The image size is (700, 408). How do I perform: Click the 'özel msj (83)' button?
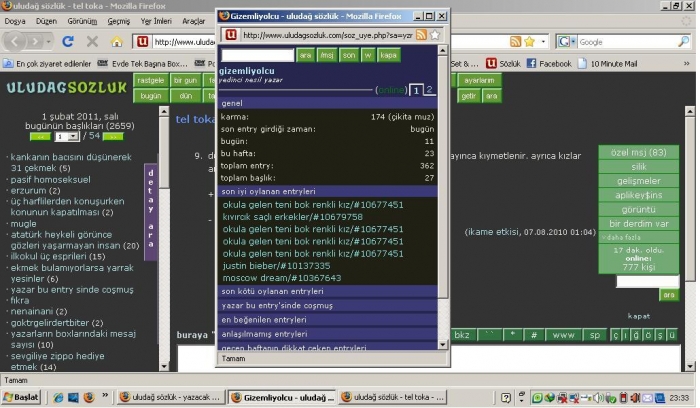click(638, 152)
